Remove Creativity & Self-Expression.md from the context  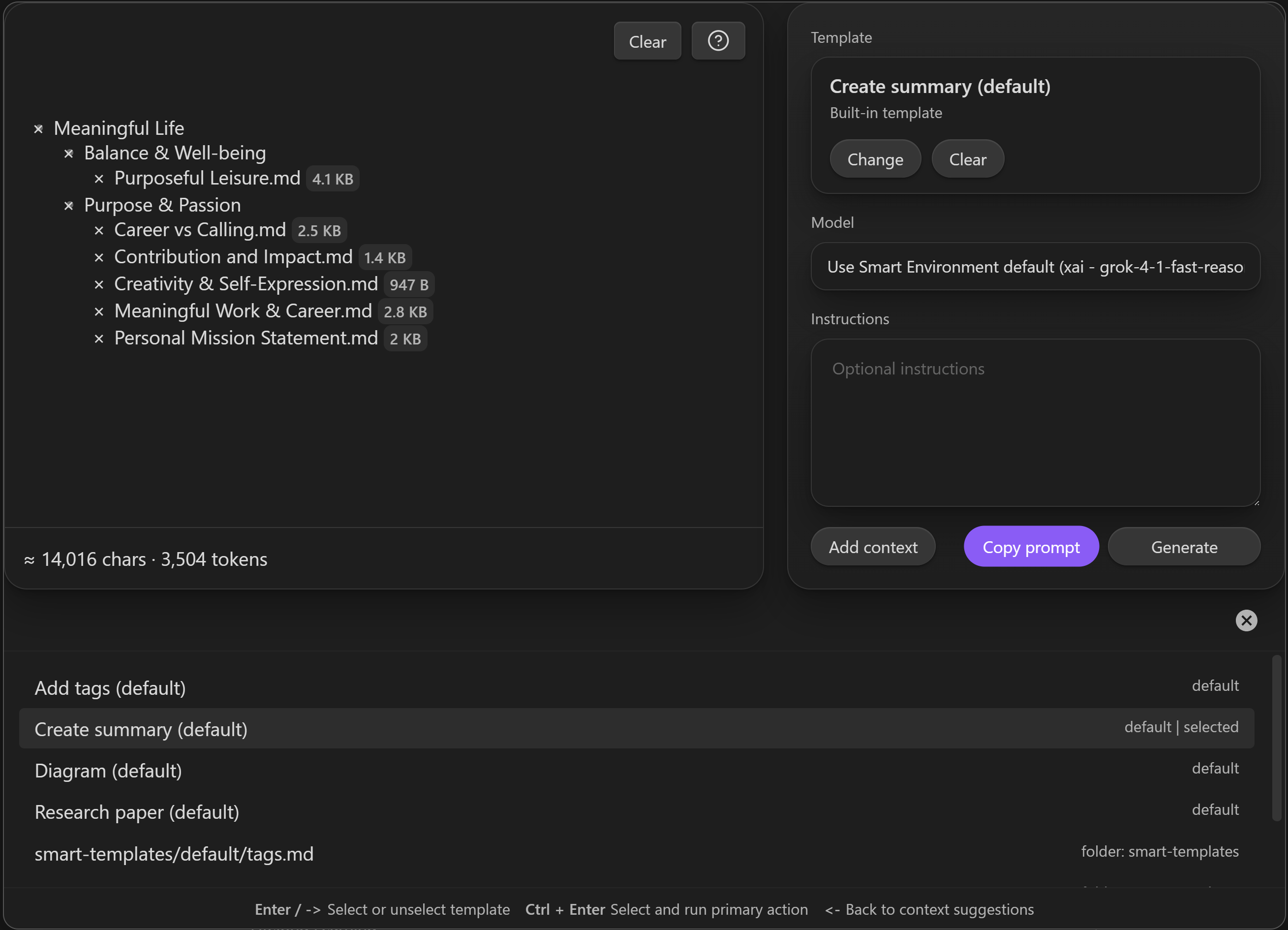(x=99, y=284)
